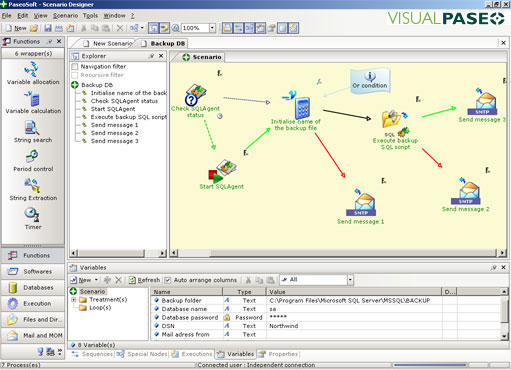Click the Check SQLAgent status node
The height and width of the screenshot is (370, 511).
point(196,95)
